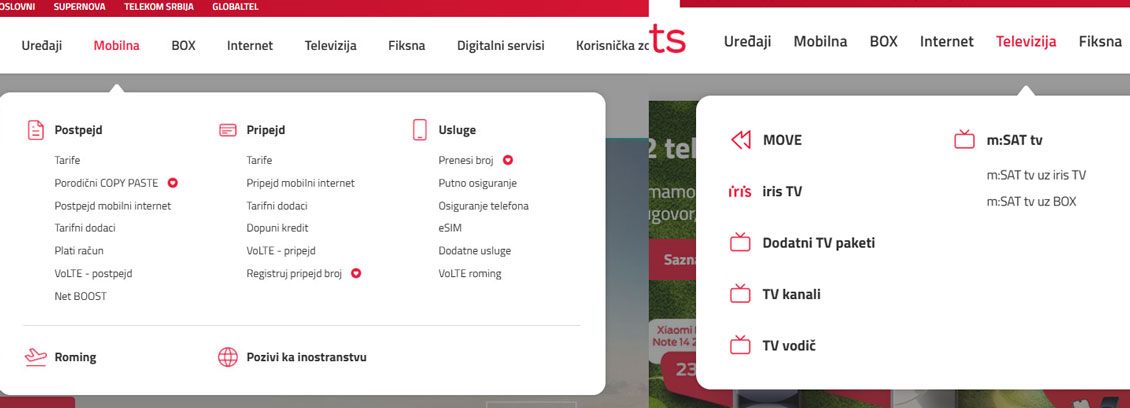
Task: Click the iris TV logo icon
Action: [740, 192]
